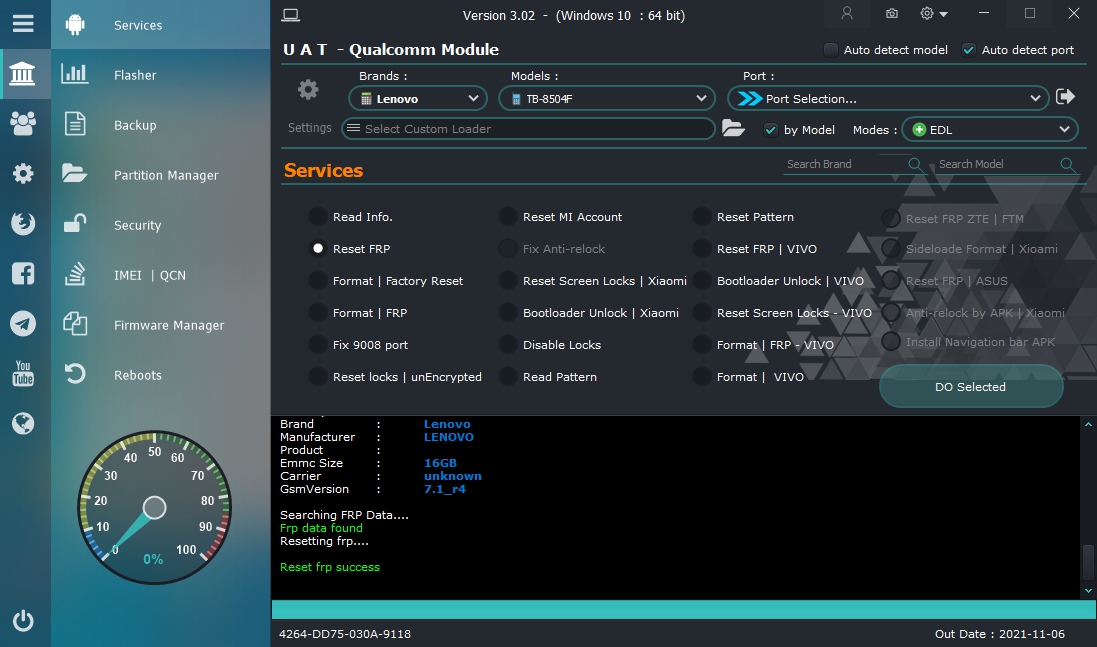The height and width of the screenshot is (647, 1097).
Task: Click the Android robot Services icon
Action: coord(75,25)
